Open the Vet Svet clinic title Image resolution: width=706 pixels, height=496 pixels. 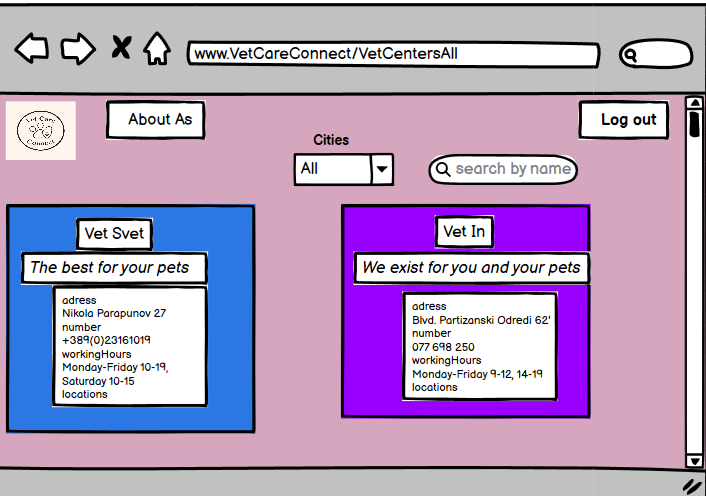114,234
